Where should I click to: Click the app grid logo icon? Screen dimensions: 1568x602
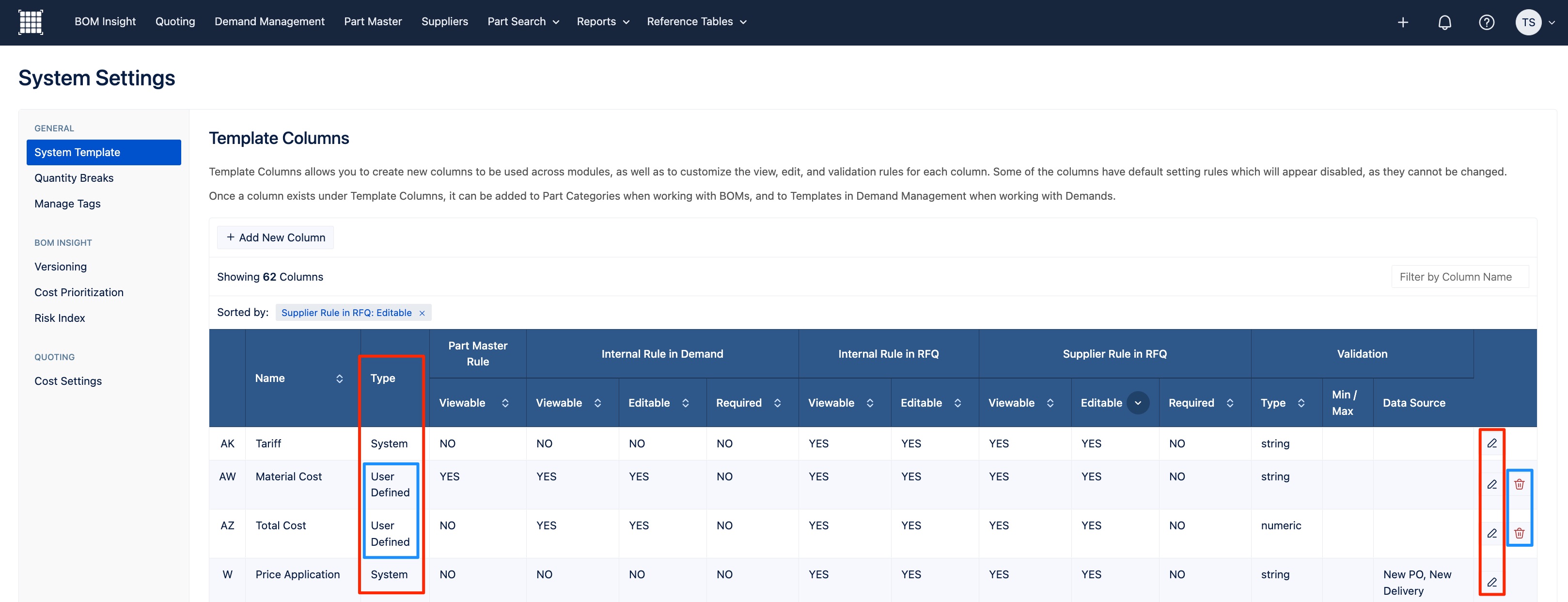[31, 22]
